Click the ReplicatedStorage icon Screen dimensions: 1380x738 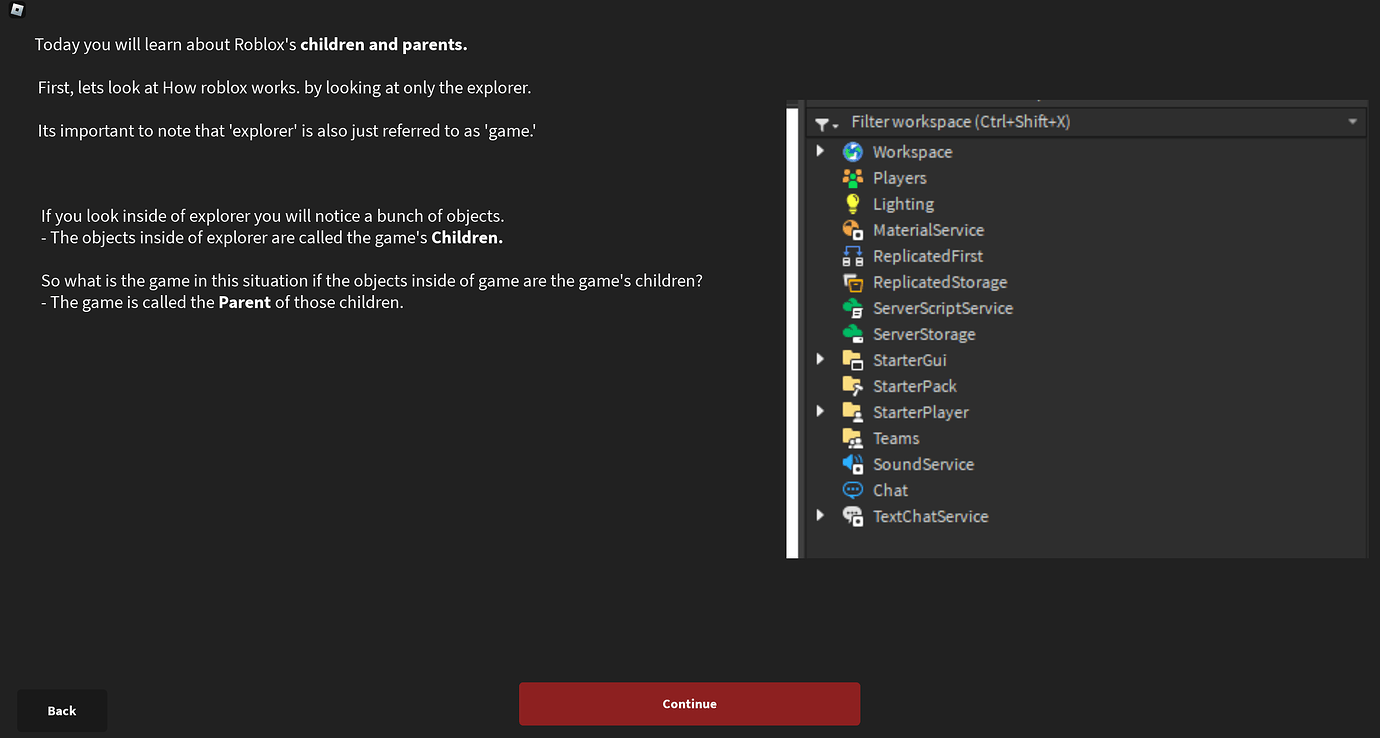(x=853, y=281)
